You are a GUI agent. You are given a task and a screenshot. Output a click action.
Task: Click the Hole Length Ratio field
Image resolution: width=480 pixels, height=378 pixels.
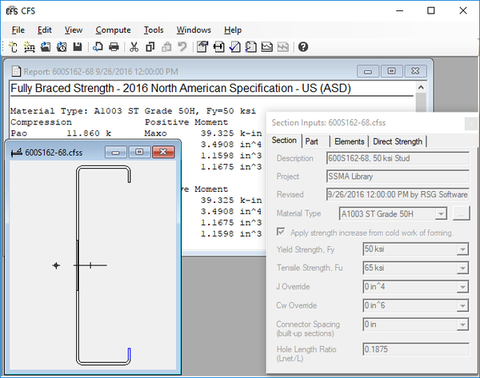pos(415,349)
